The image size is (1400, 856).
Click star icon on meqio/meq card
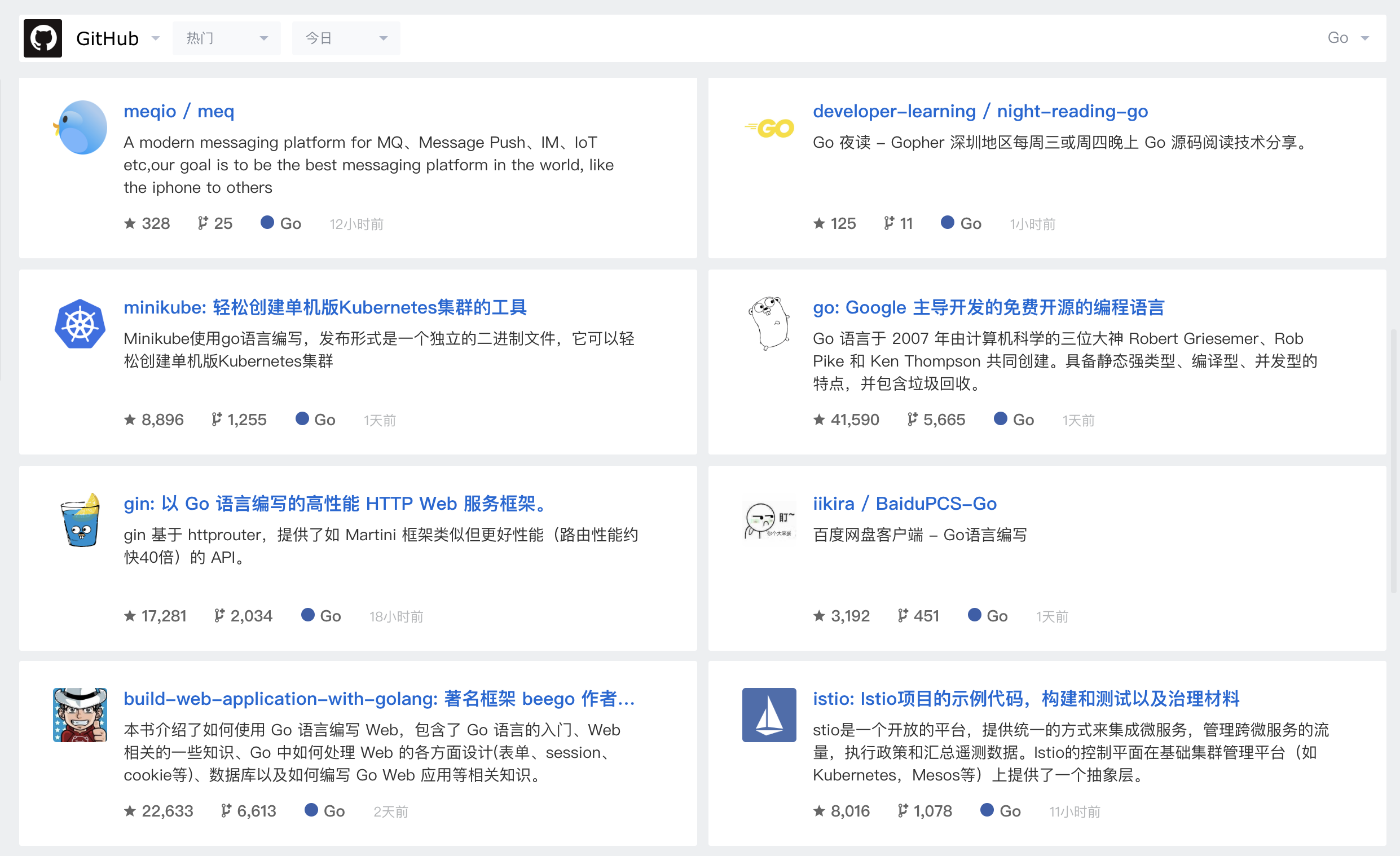pyautogui.click(x=130, y=223)
